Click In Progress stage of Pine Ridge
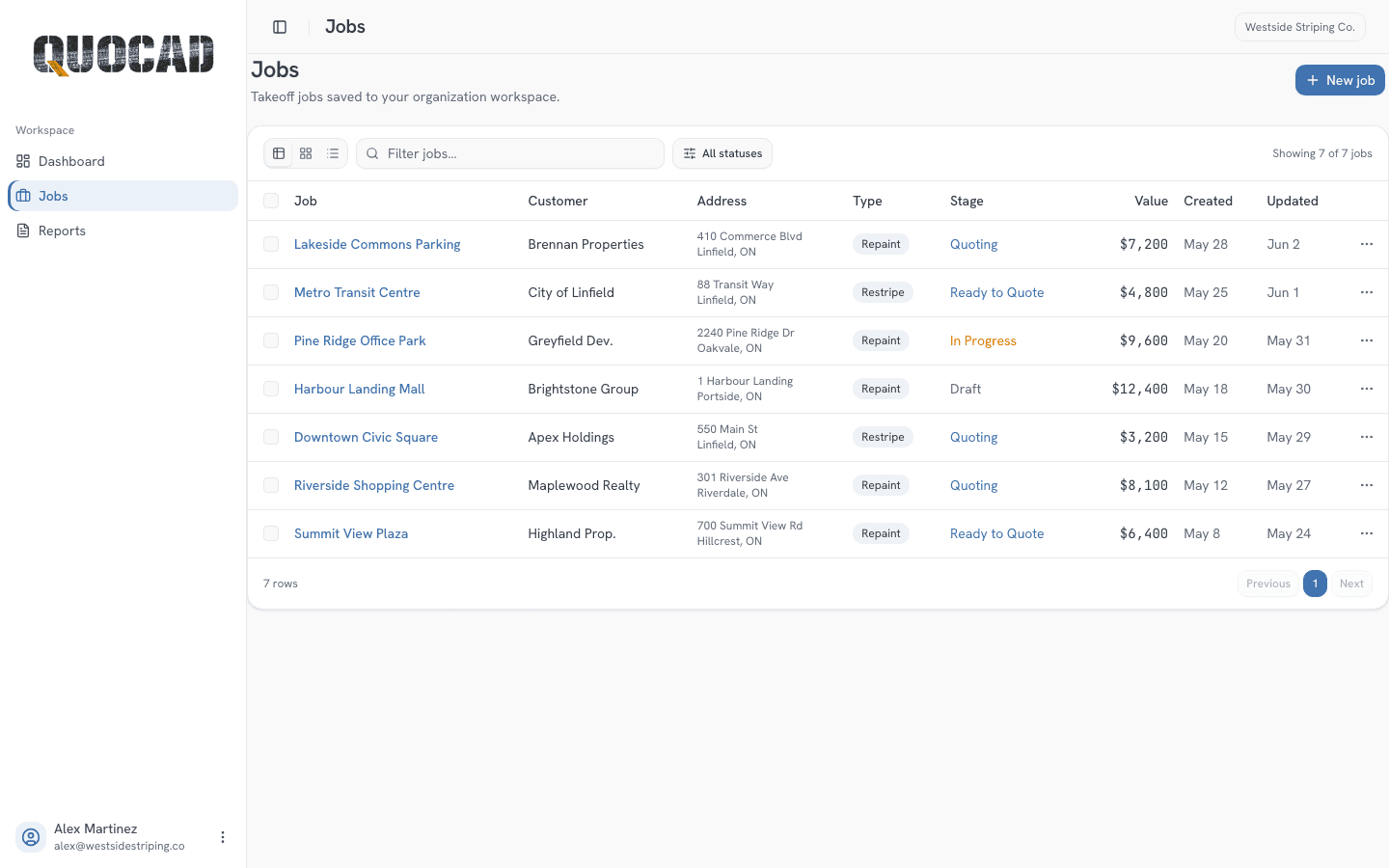The height and width of the screenshot is (868, 1389). [983, 340]
